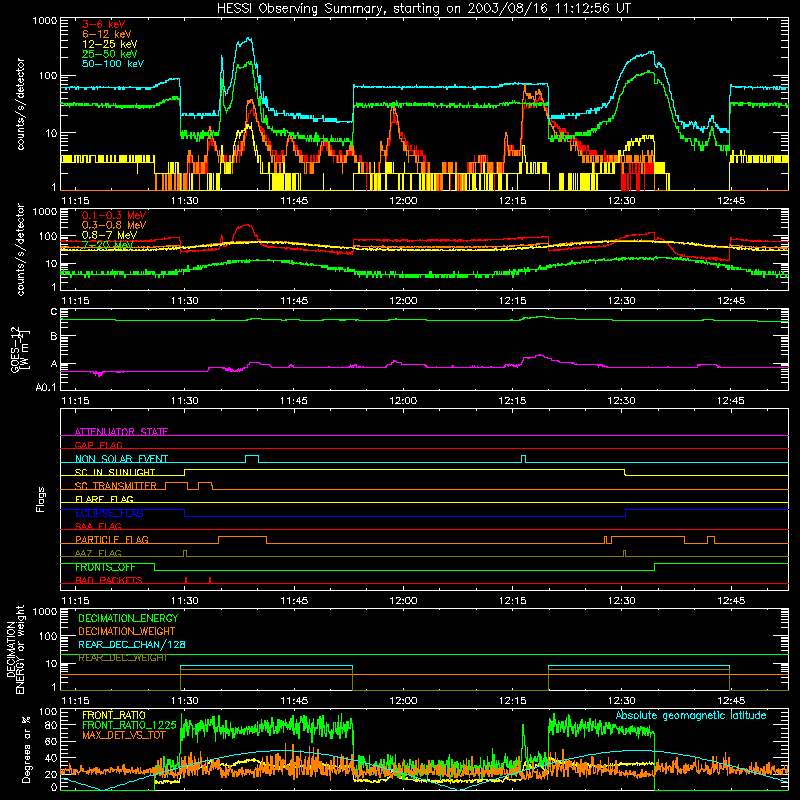This screenshot has height=800, width=800.
Task: Pick the 50-100 keV legend label
Action: 113,64
